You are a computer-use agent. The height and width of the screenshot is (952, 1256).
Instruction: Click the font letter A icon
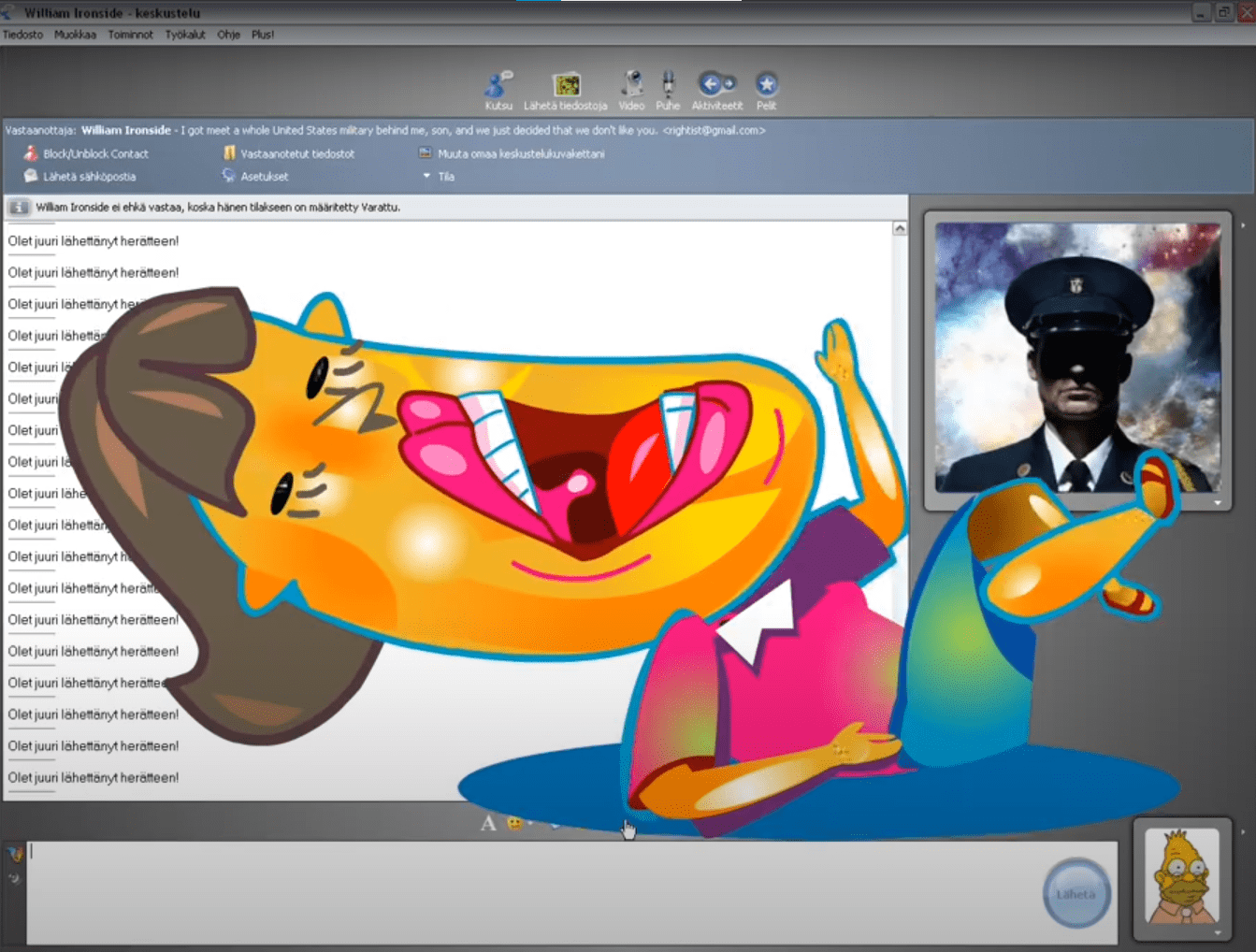pos(488,823)
